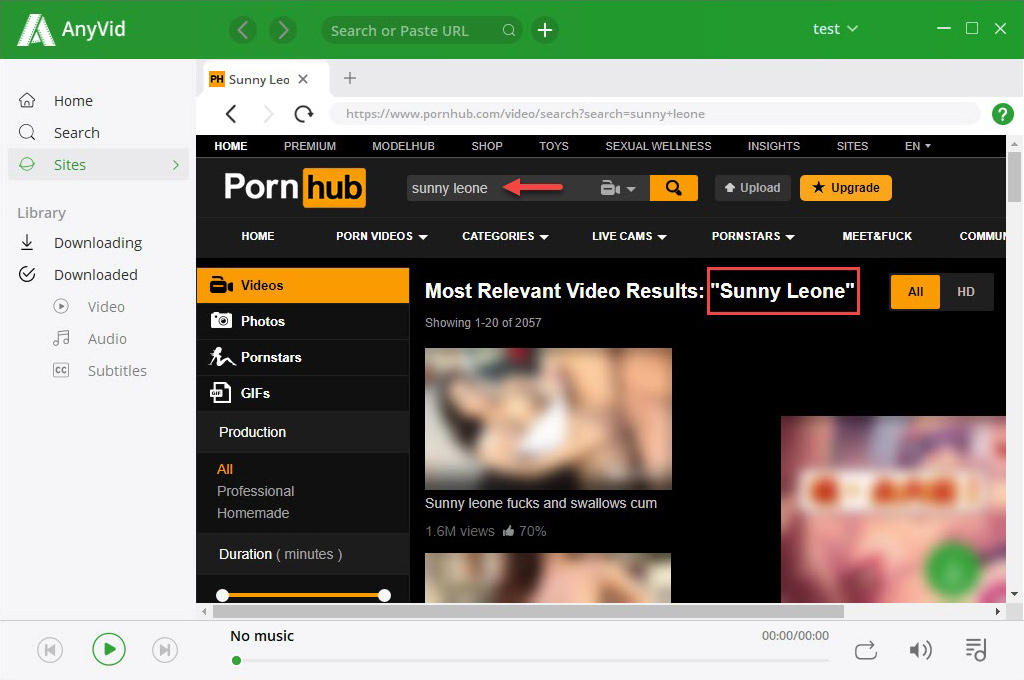Viewport: 1024px width, 680px height.
Task: Expand the PORNSTARS navigation menu
Action: 753,236
